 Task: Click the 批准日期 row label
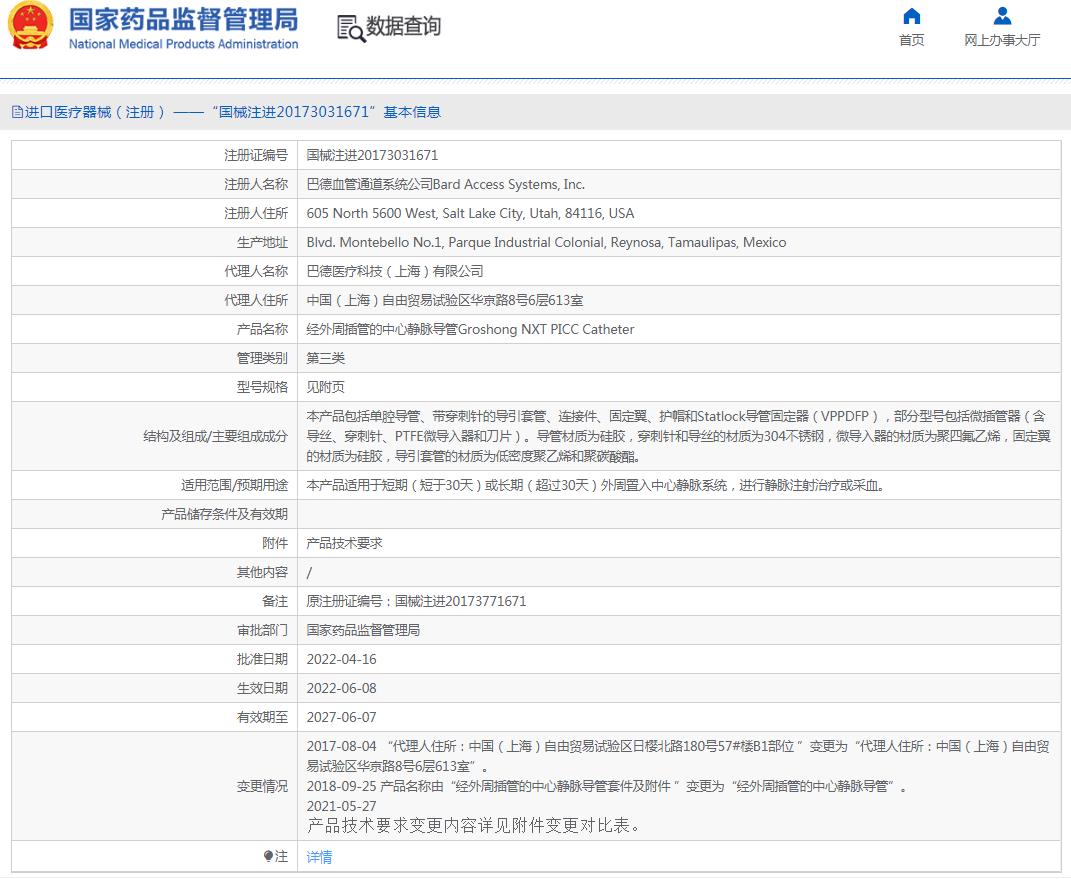tap(262, 659)
